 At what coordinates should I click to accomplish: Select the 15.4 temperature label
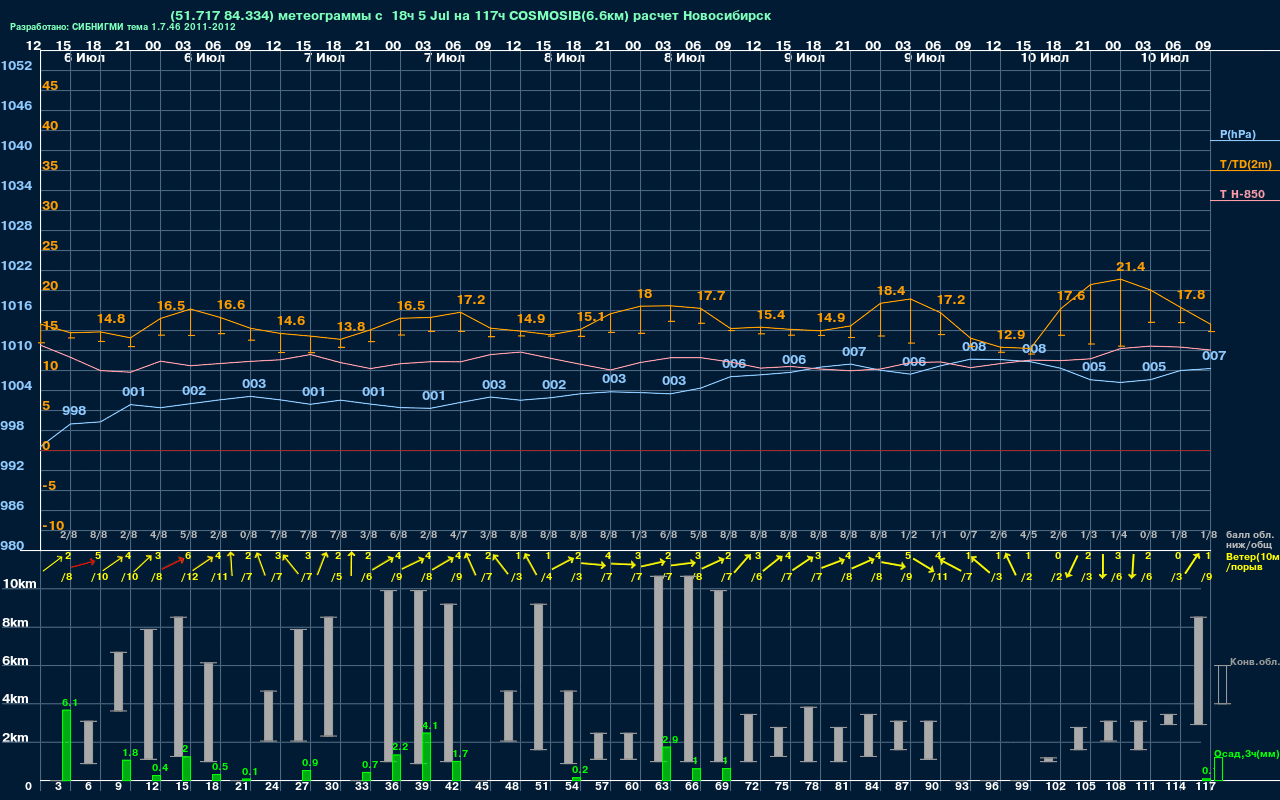coord(771,315)
